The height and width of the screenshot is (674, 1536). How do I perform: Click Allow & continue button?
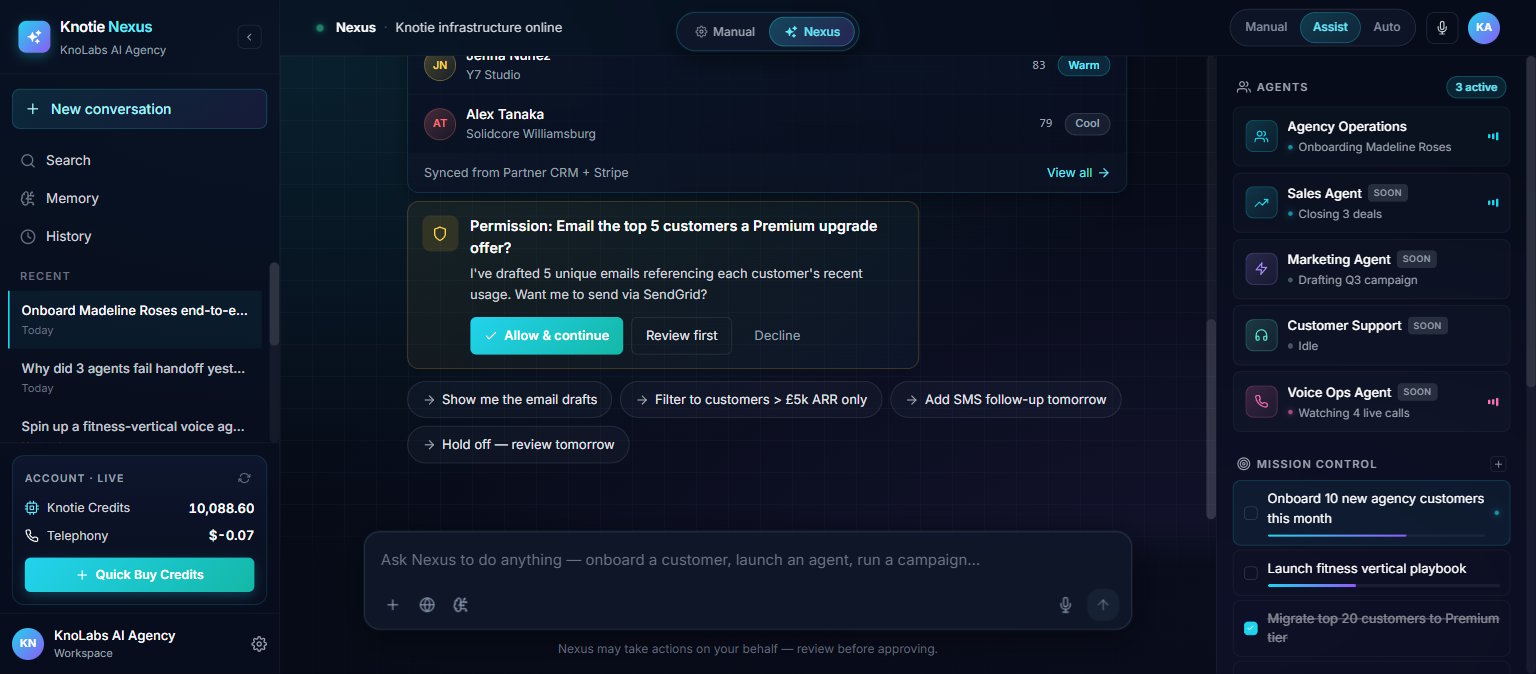coord(547,336)
